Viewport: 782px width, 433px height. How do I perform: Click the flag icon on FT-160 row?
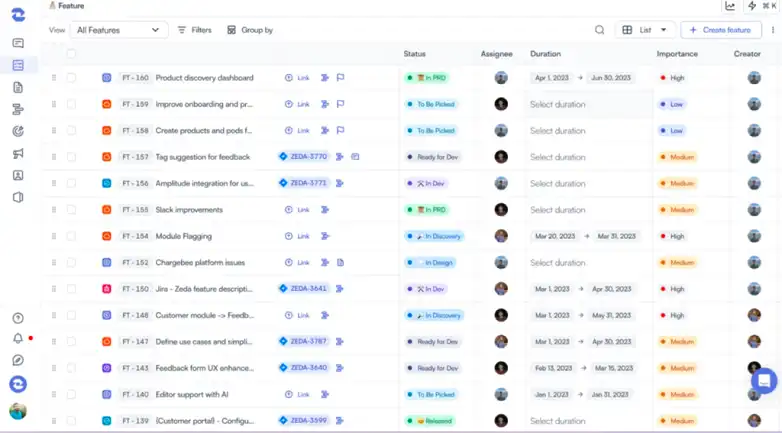[x=341, y=78]
